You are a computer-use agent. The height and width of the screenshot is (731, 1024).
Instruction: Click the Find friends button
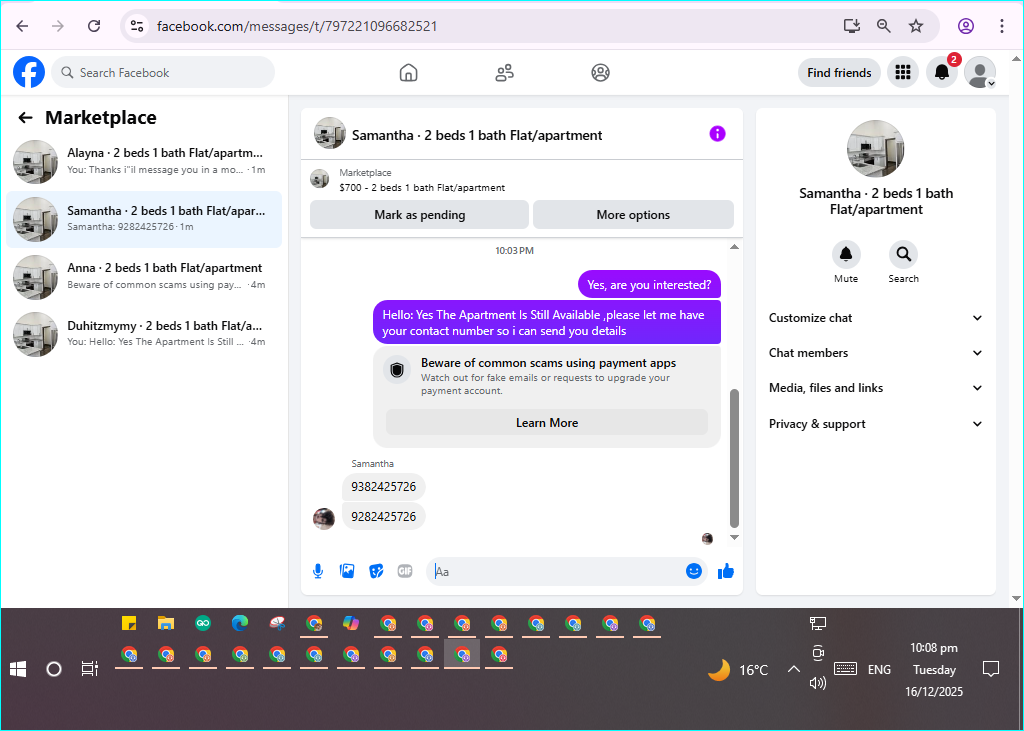pyautogui.click(x=839, y=73)
